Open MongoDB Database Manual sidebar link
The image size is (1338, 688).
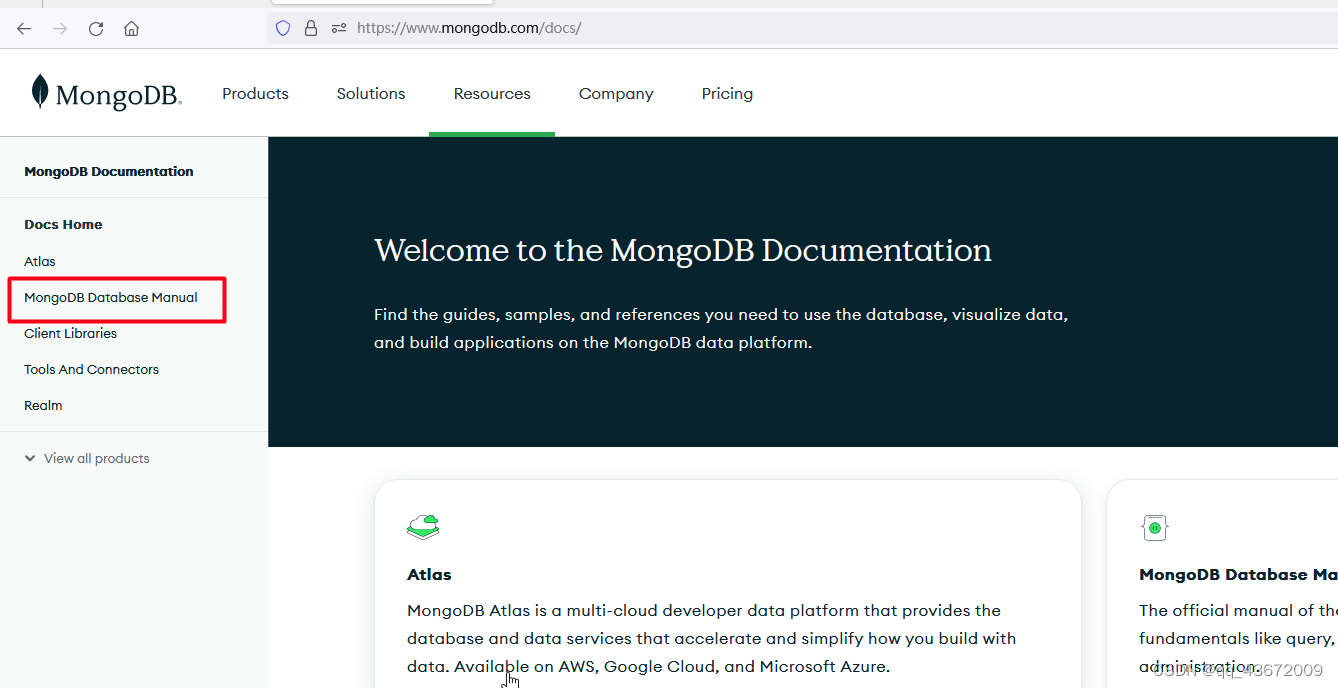[x=111, y=297]
